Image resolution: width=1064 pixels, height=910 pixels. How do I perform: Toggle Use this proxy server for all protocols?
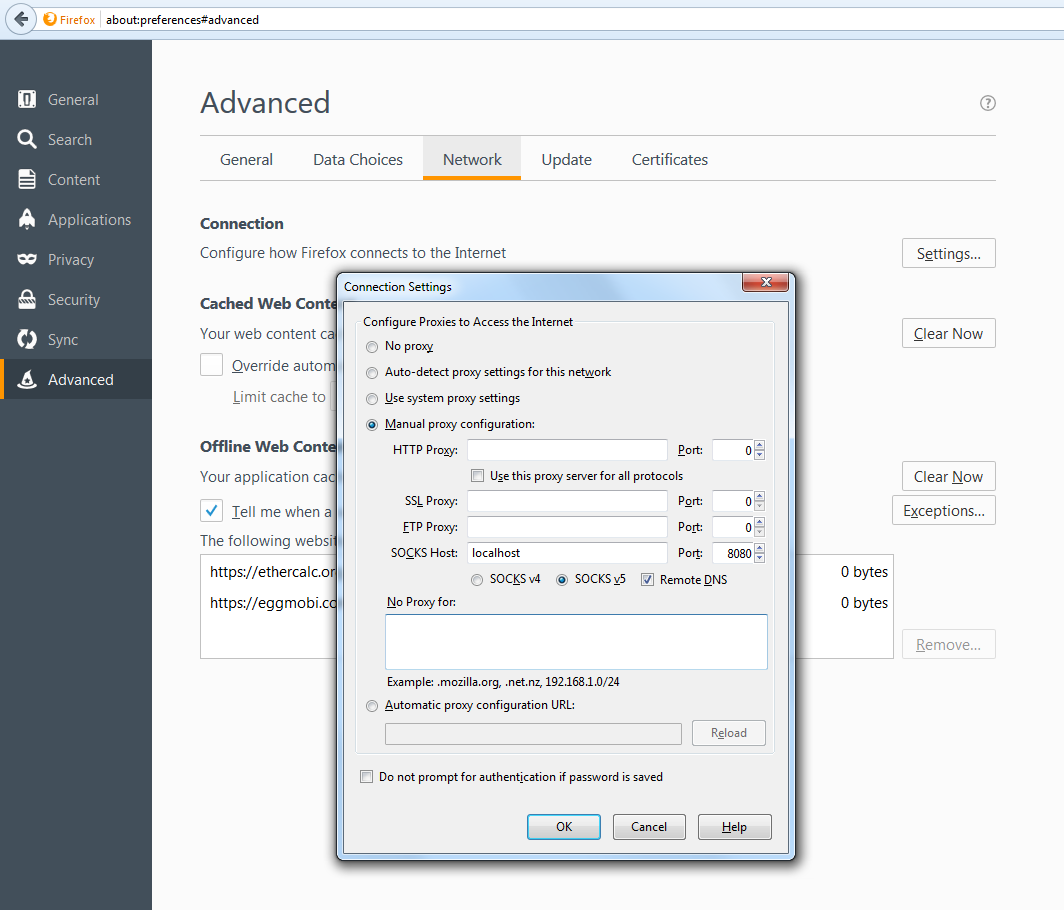point(478,476)
